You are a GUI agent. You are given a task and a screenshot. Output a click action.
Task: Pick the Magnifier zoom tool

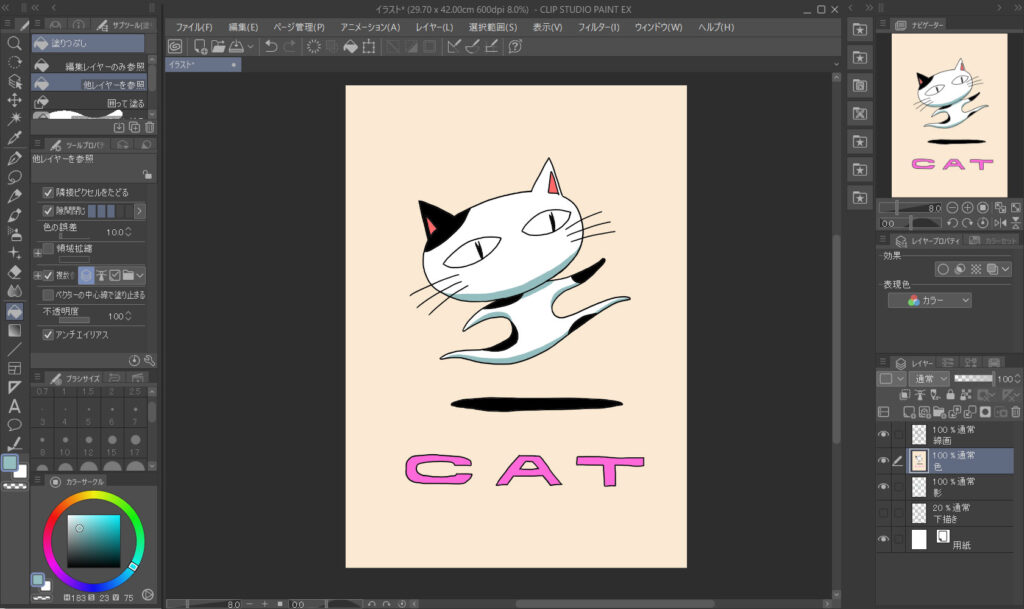(x=14, y=43)
